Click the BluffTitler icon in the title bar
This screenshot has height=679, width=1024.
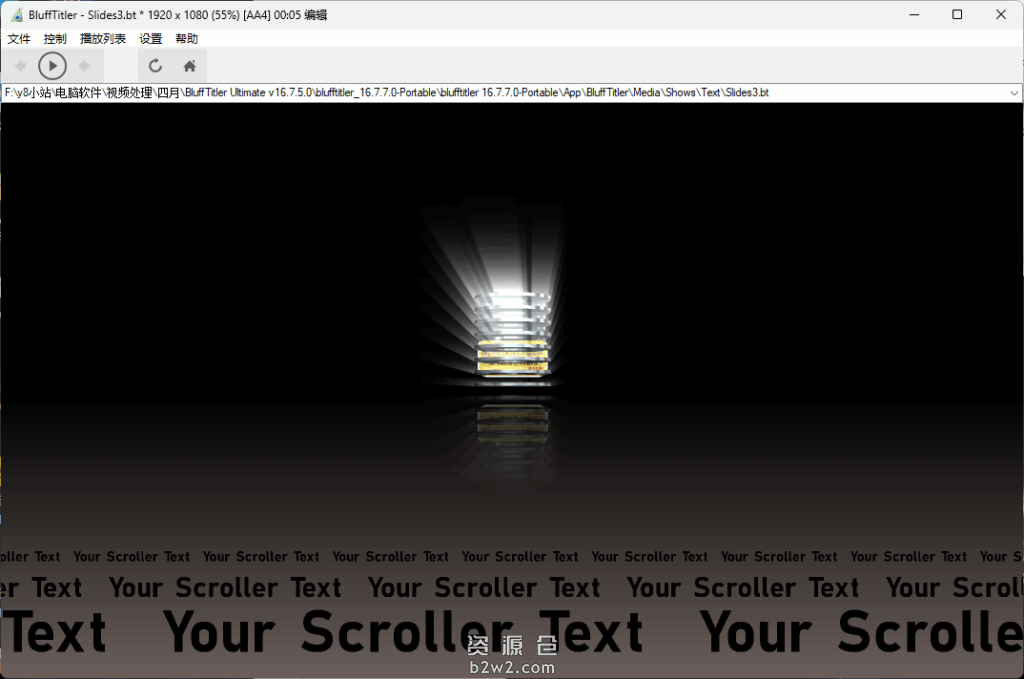click(x=14, y=14)
